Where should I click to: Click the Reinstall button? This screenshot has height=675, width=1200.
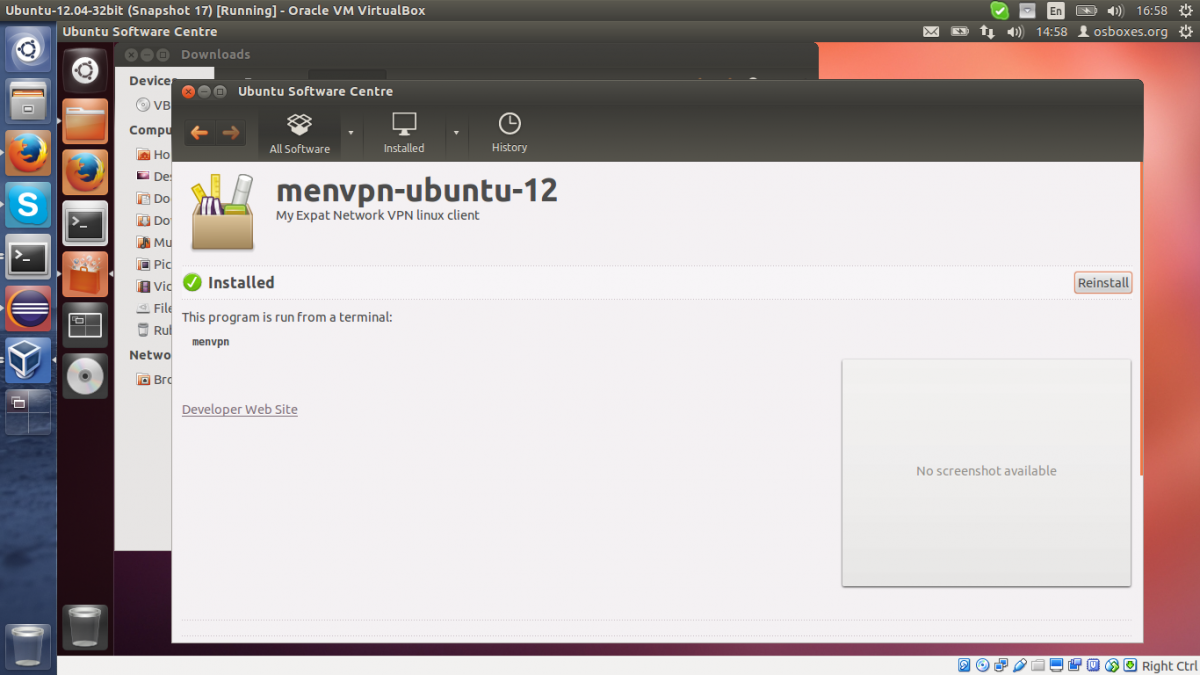point(1103,283)
